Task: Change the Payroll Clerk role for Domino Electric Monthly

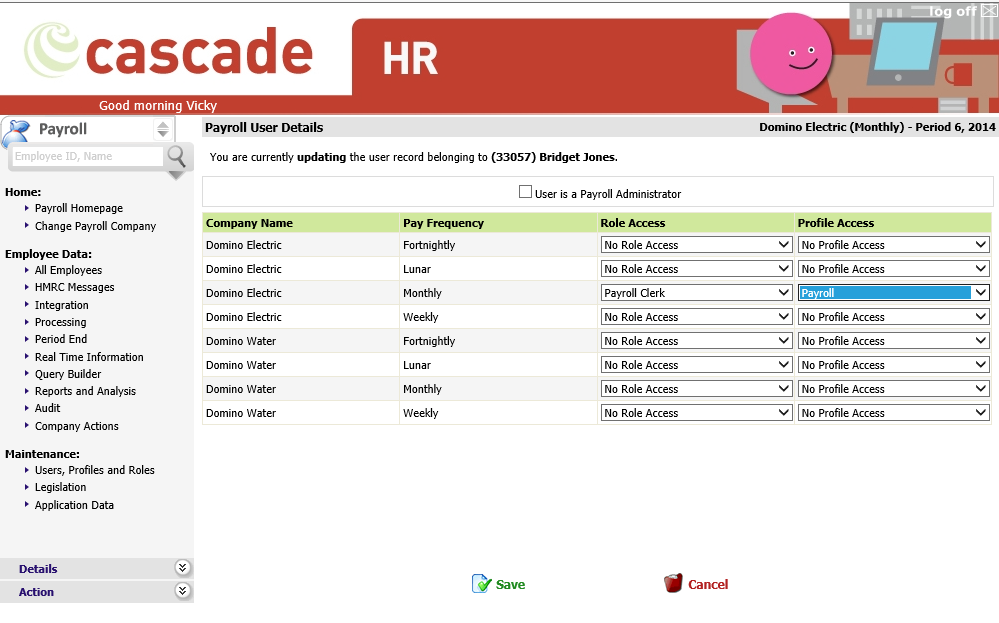Action: coord(696,293)
